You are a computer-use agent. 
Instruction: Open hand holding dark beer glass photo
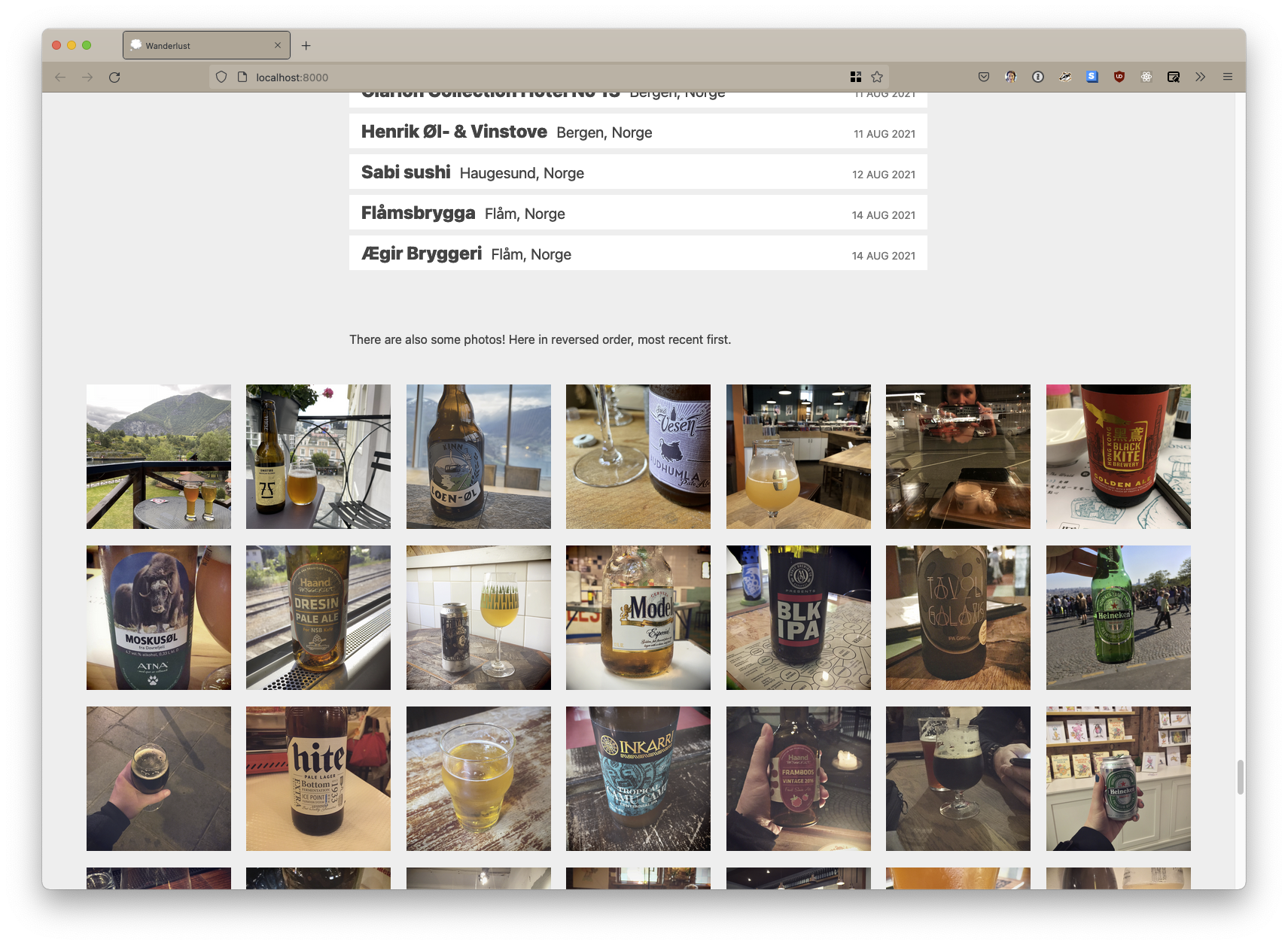coord(159,779)
